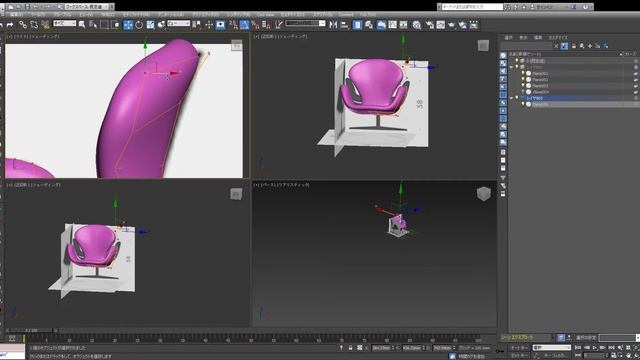
Task: Open the Render Setup dialog
Action: (x=429, y=25)
